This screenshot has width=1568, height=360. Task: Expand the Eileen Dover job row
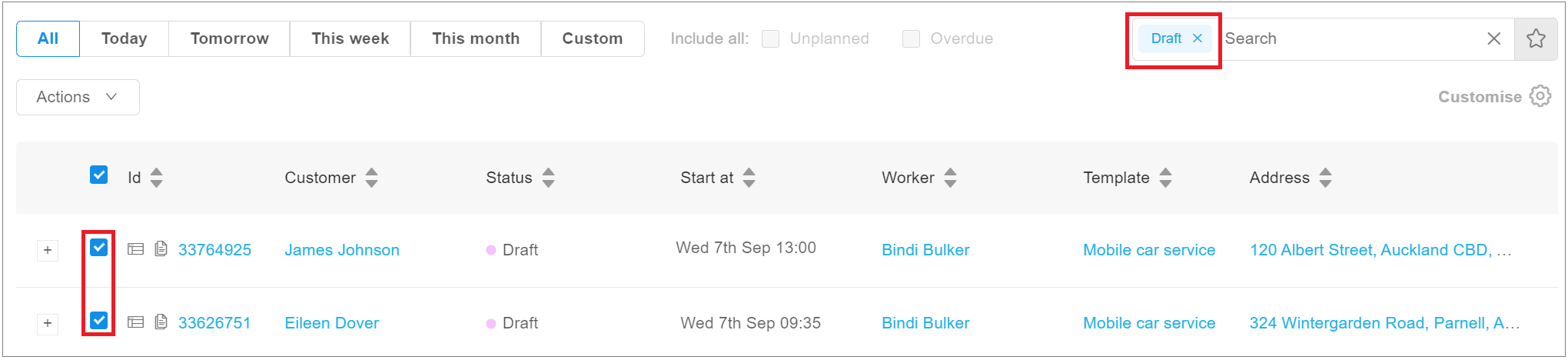pyautogui.click(x=48, y=323)
